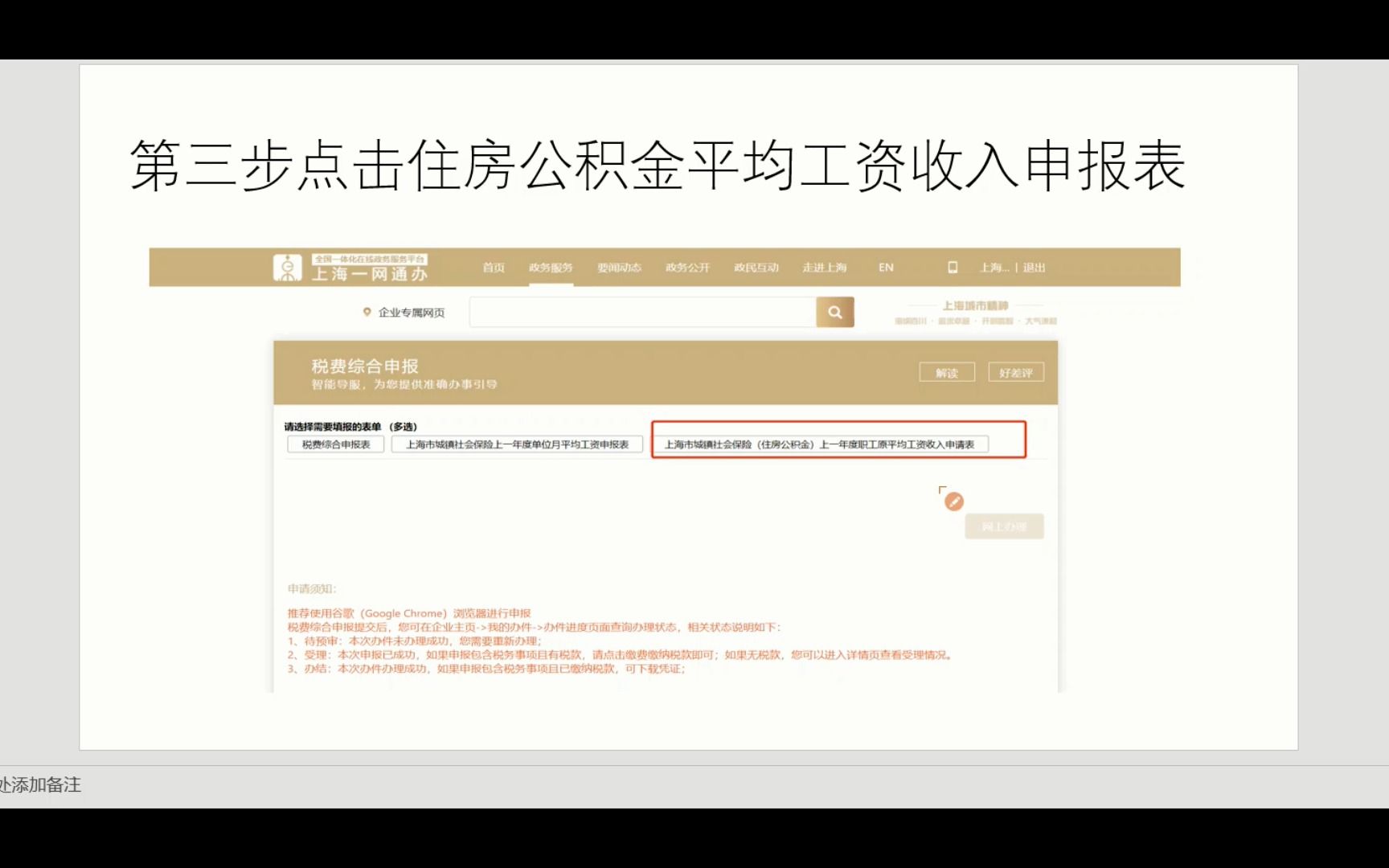
Task: Open 首页 in the navigation bar
Action: click(x=494, y=268)
